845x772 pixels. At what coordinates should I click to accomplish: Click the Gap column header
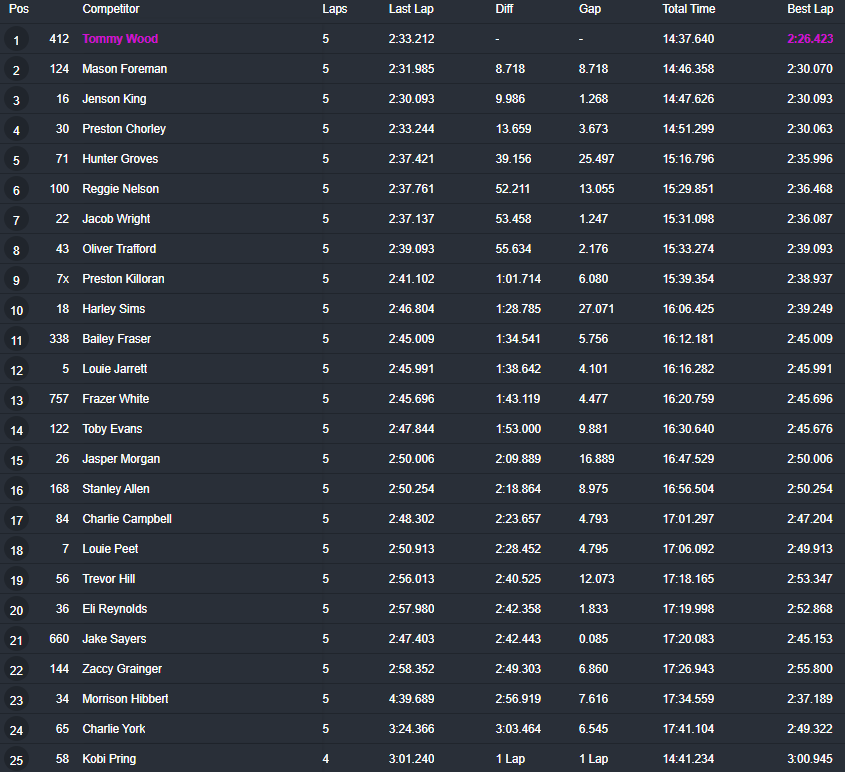click(x=590, y=9)
